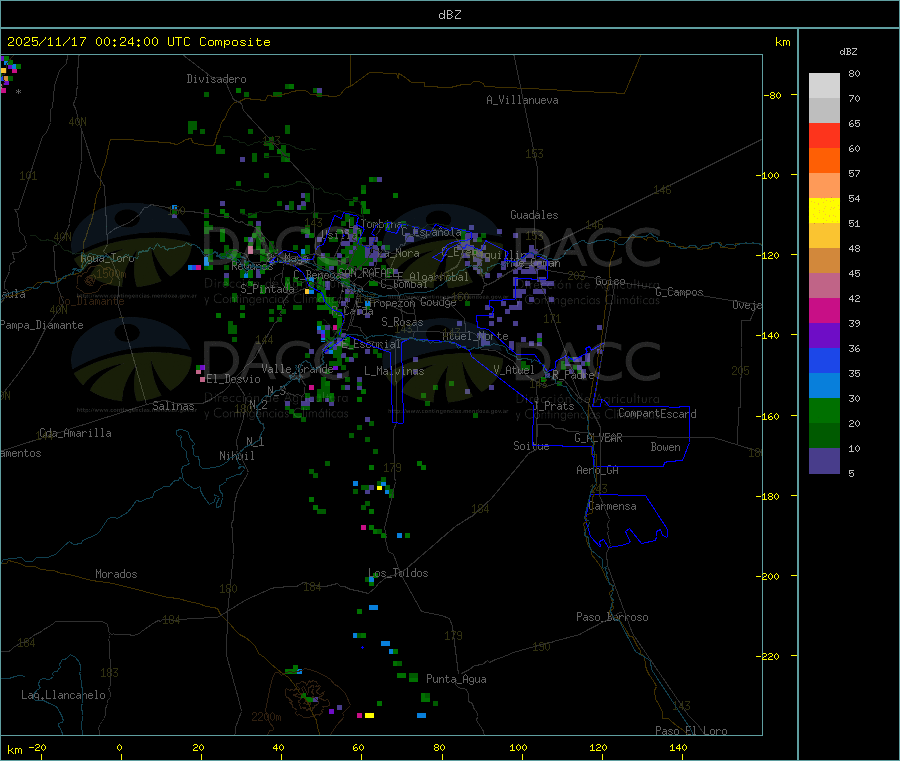The image size is (900, 761).
Task: Click the Bowen map label
Action: pyautogui.click(x=665, y=447)
